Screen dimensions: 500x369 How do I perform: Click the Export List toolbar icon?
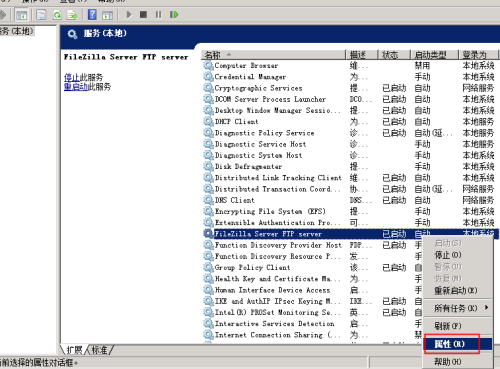tap(72, 15)
